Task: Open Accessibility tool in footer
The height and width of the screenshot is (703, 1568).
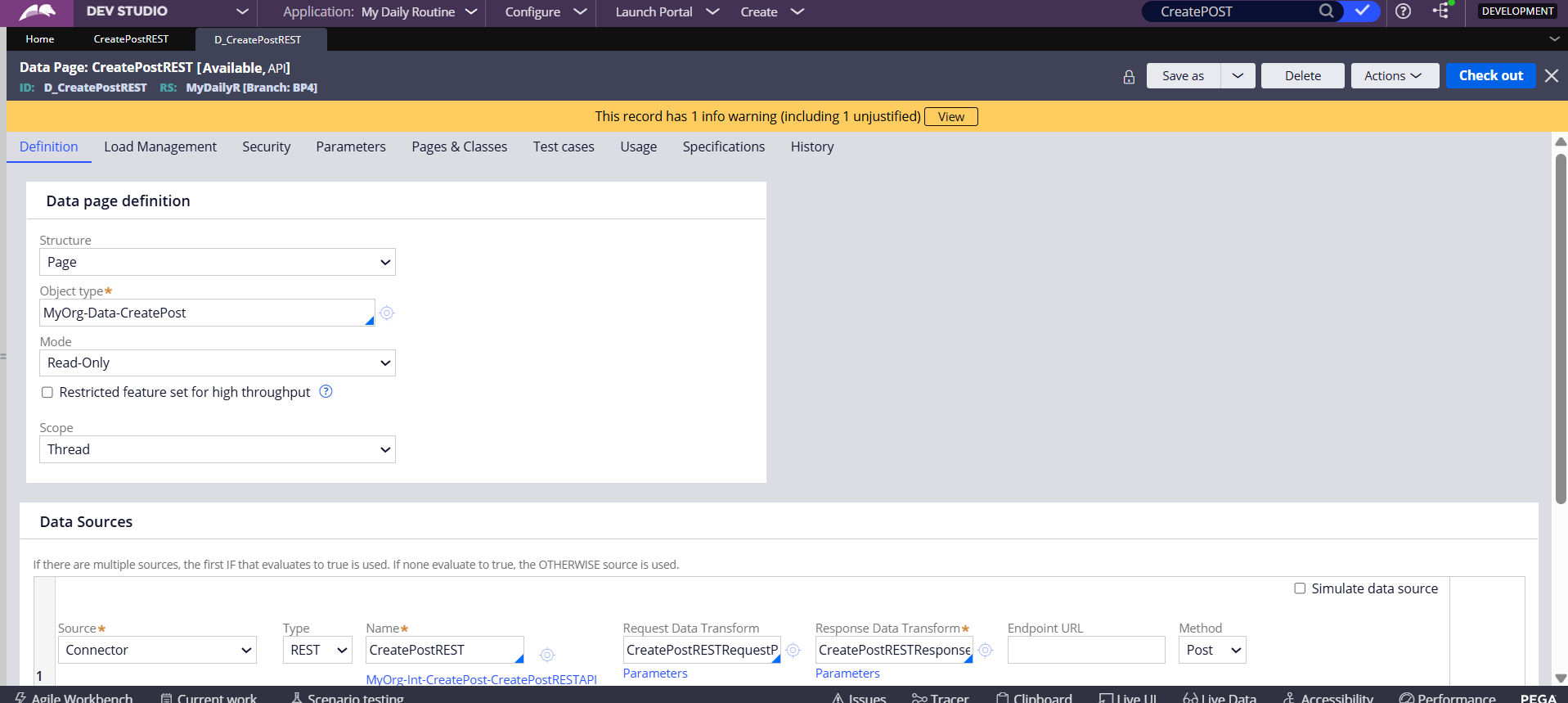Action: click(1328, 697)
